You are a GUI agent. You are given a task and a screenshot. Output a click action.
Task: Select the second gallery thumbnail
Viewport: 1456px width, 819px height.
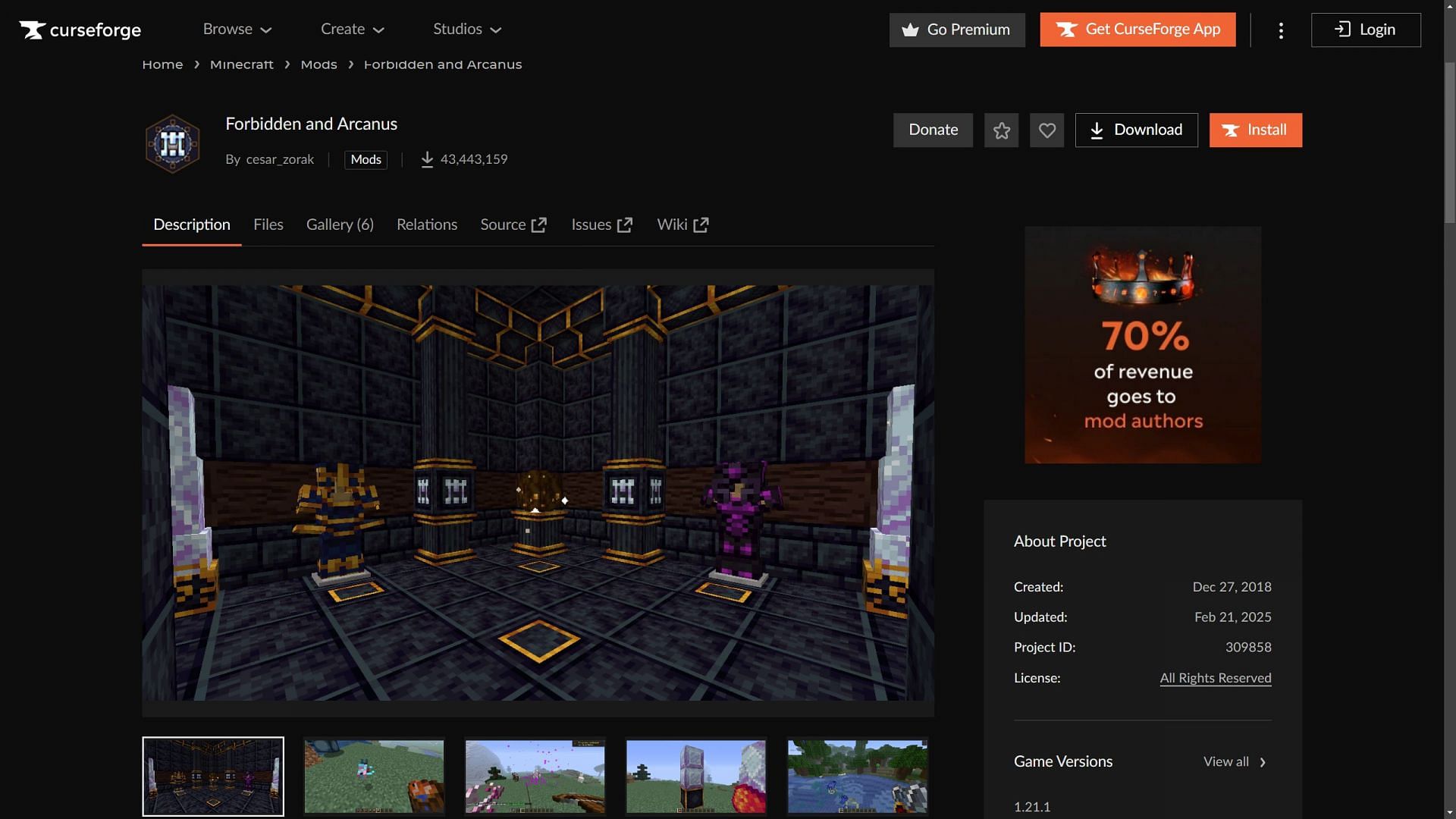pyautogui.click(x=374, y=776)
